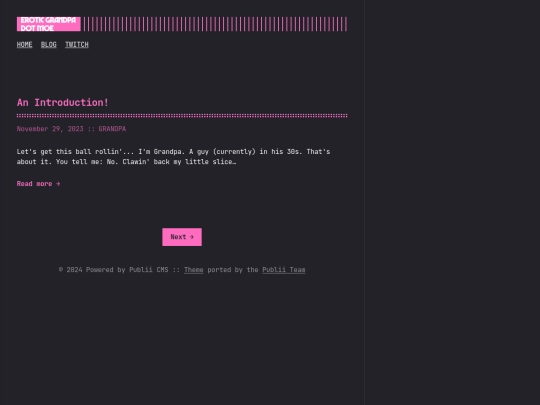Open the TWITCH navigation link

pos(77,45)
